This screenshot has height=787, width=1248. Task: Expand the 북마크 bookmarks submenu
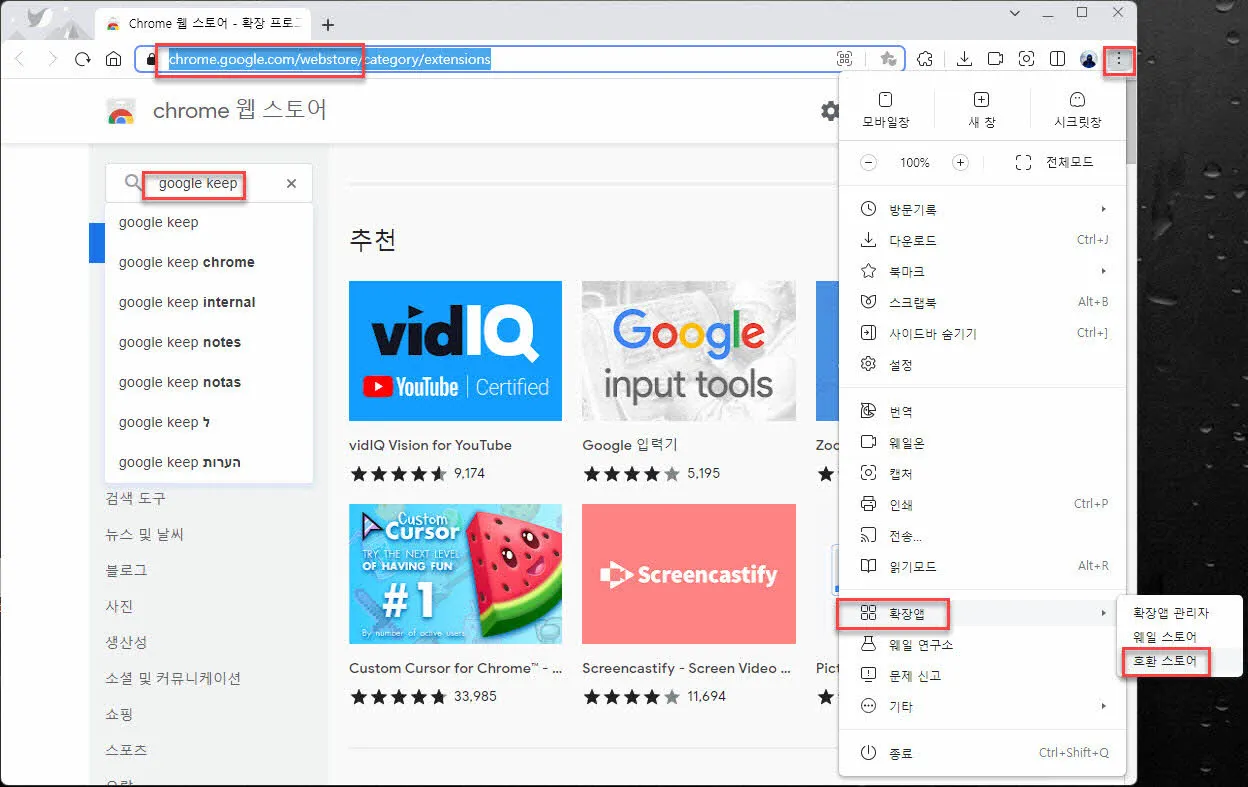point(983,271)
